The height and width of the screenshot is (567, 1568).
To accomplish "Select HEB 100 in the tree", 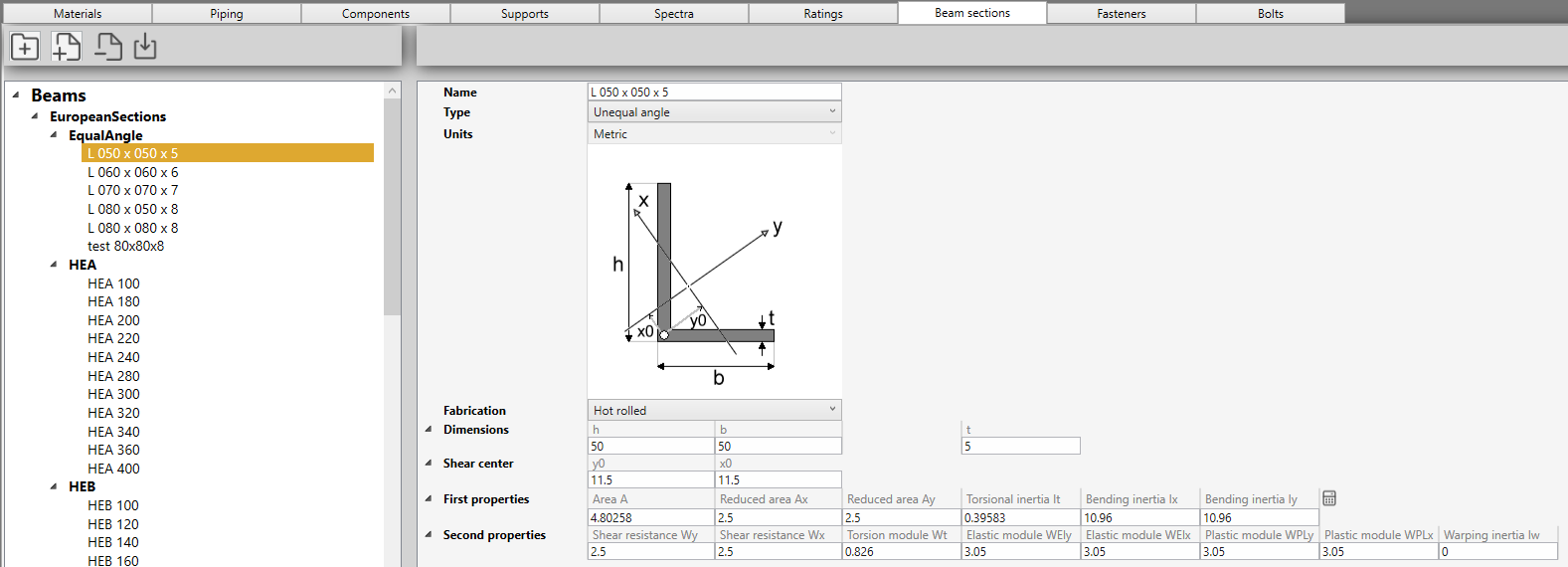I will (113, 505).
